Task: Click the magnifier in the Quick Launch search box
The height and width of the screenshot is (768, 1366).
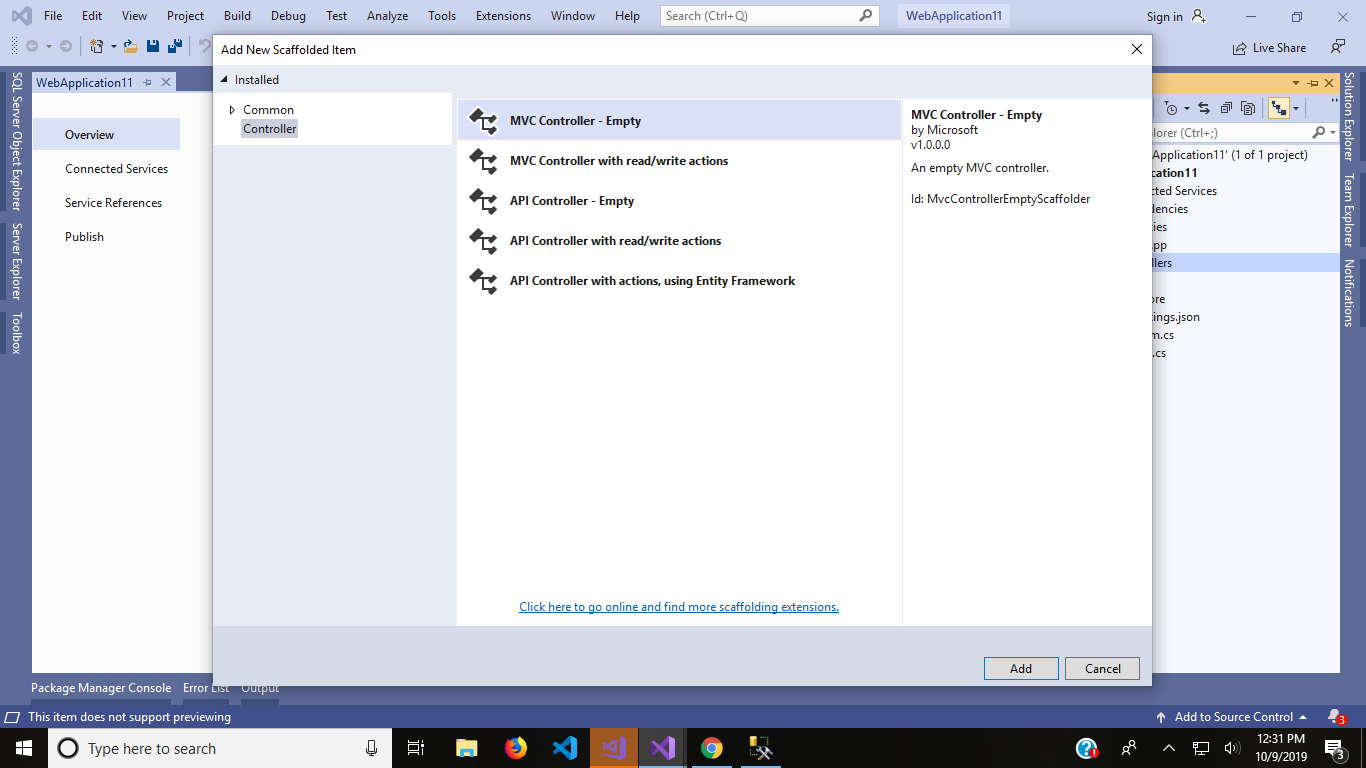Action: coord(866,15)
